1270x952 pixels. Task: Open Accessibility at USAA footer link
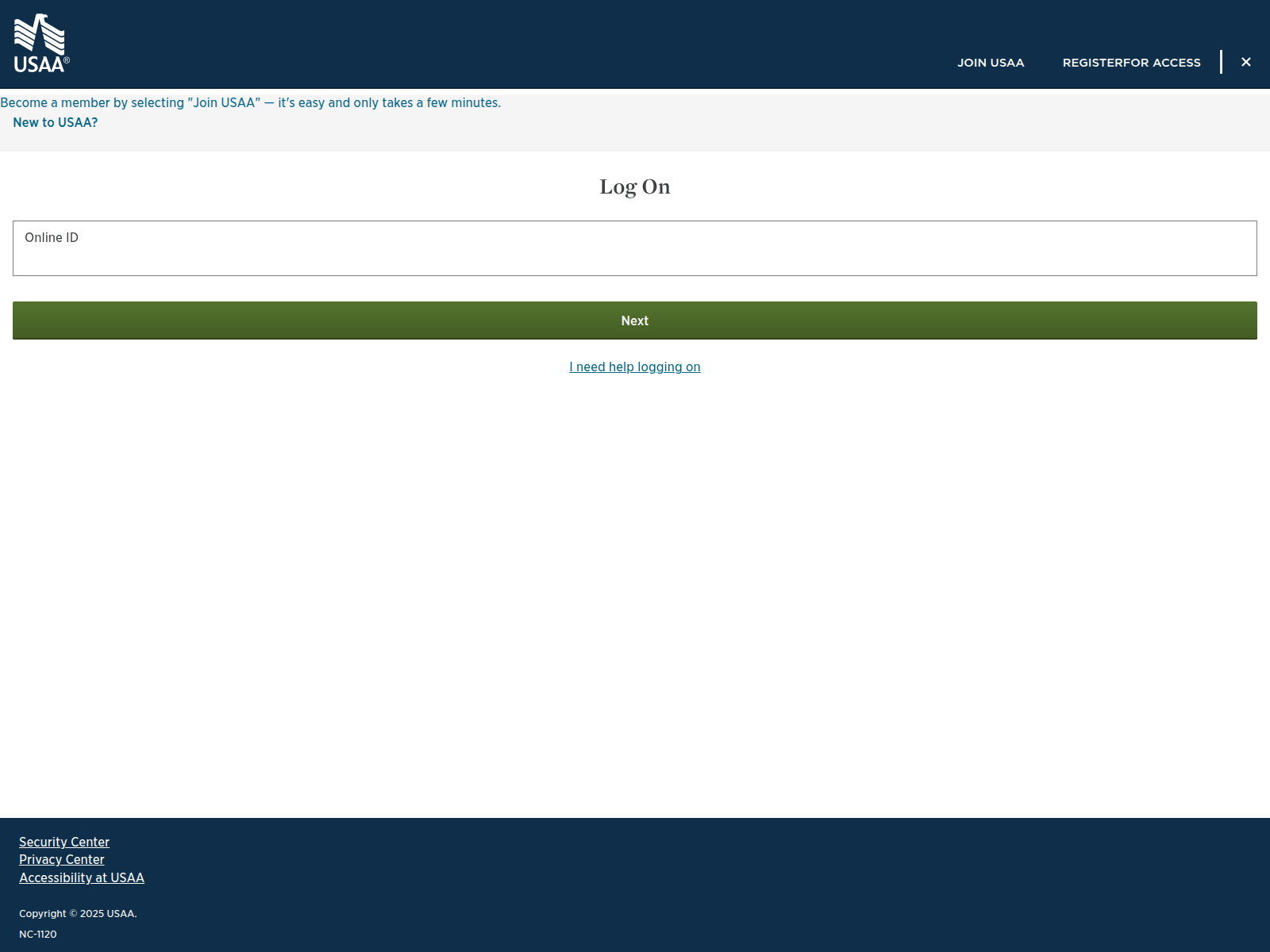coord(82,877)
